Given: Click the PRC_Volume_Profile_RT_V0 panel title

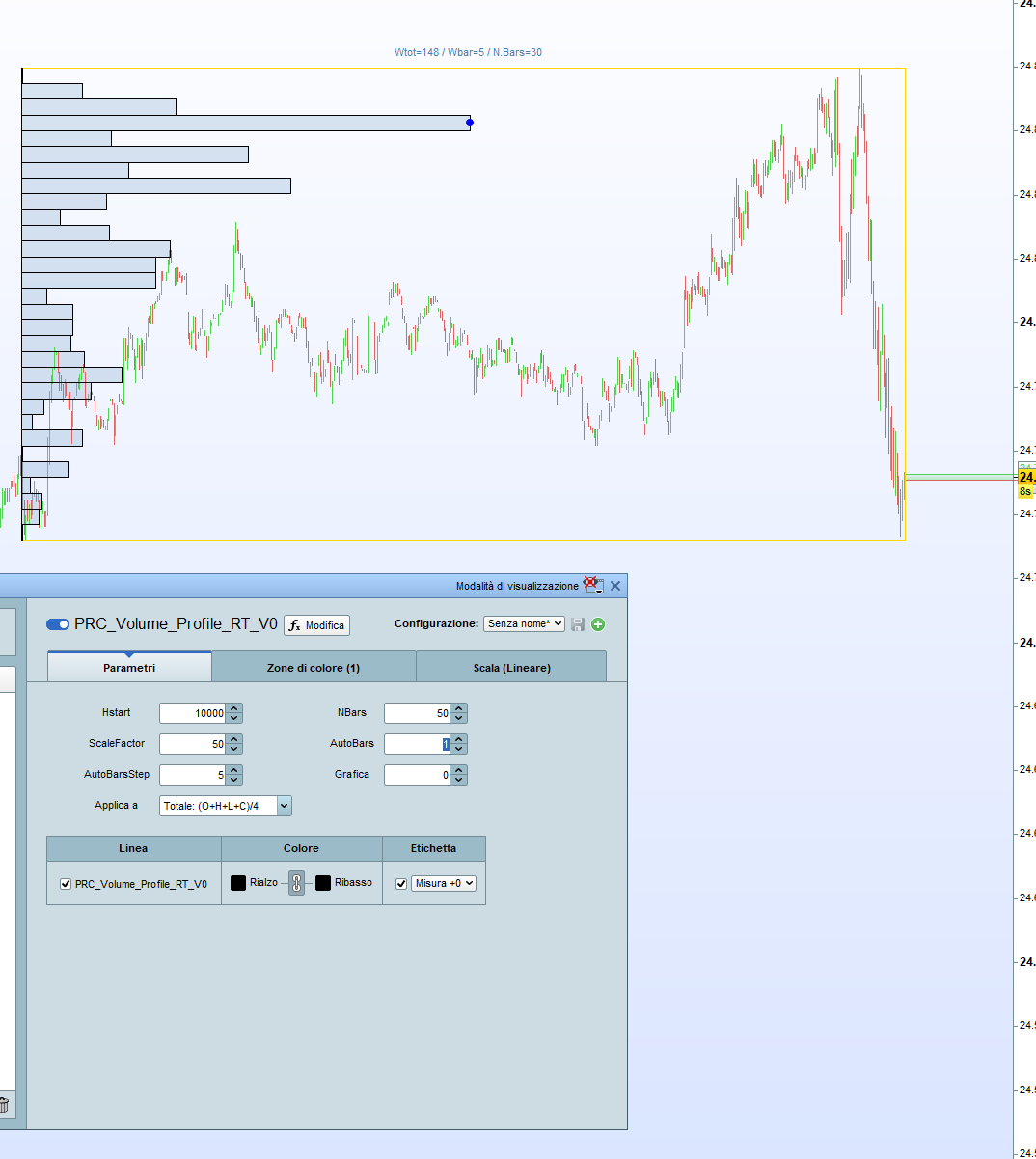Looking at the screenshot, I should click(176, 624).
